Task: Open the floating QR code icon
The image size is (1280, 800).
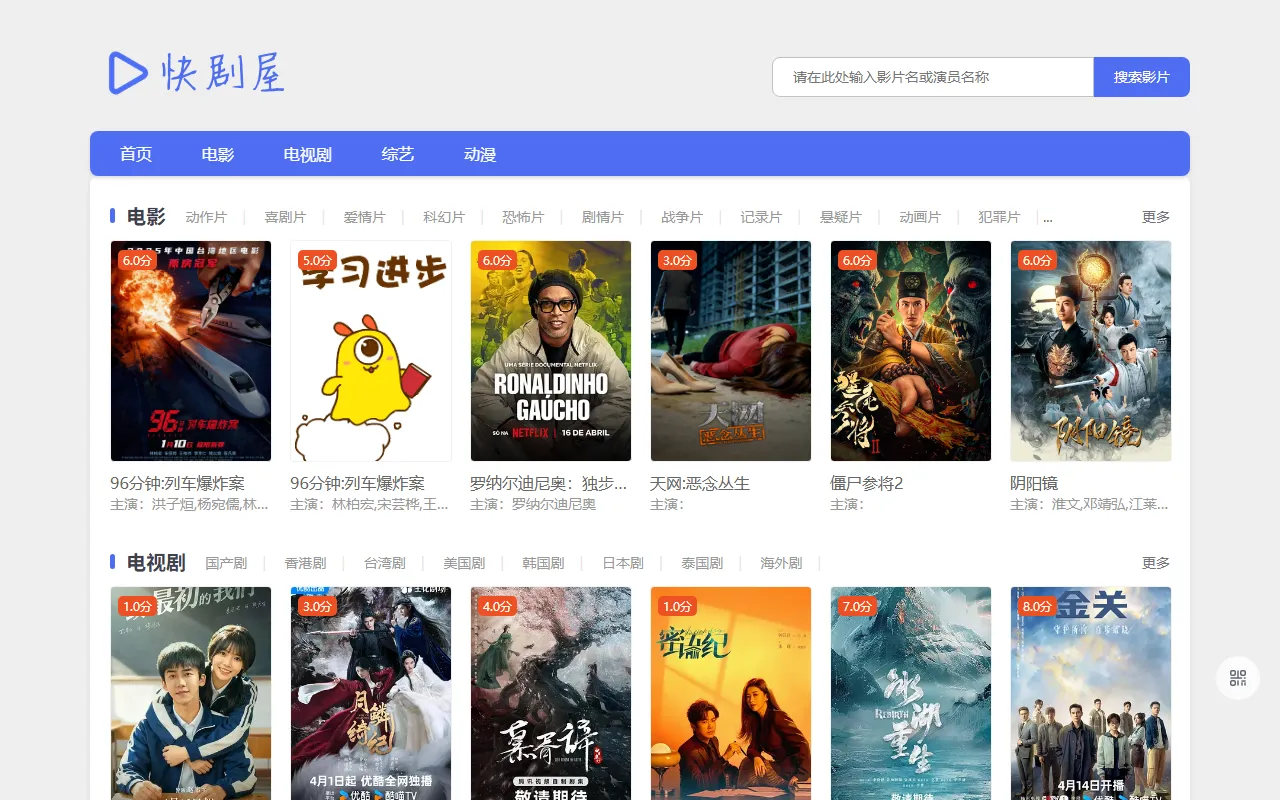Action: (1238, 678)
